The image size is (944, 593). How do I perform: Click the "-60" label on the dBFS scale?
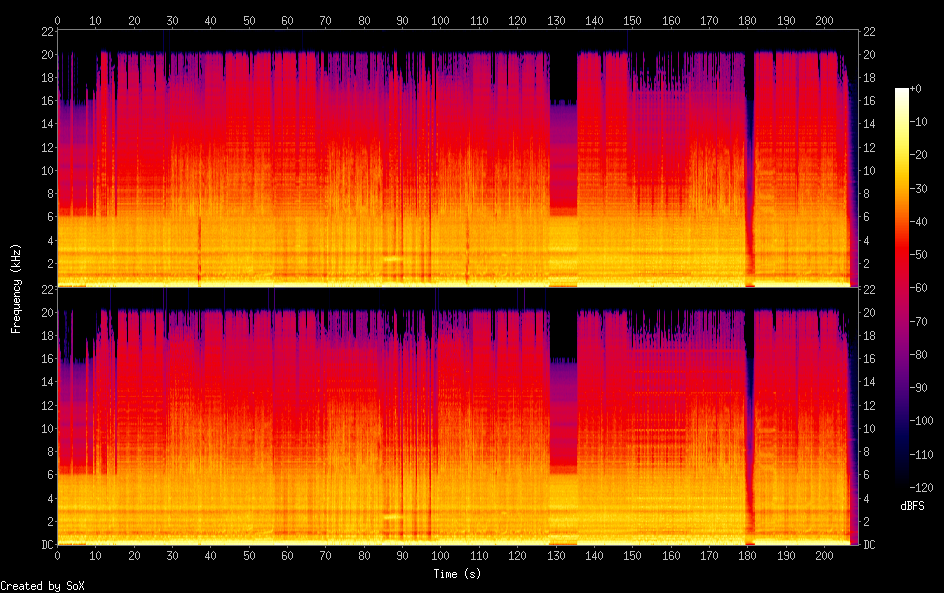pyautogui.click(x=916, y=288)
